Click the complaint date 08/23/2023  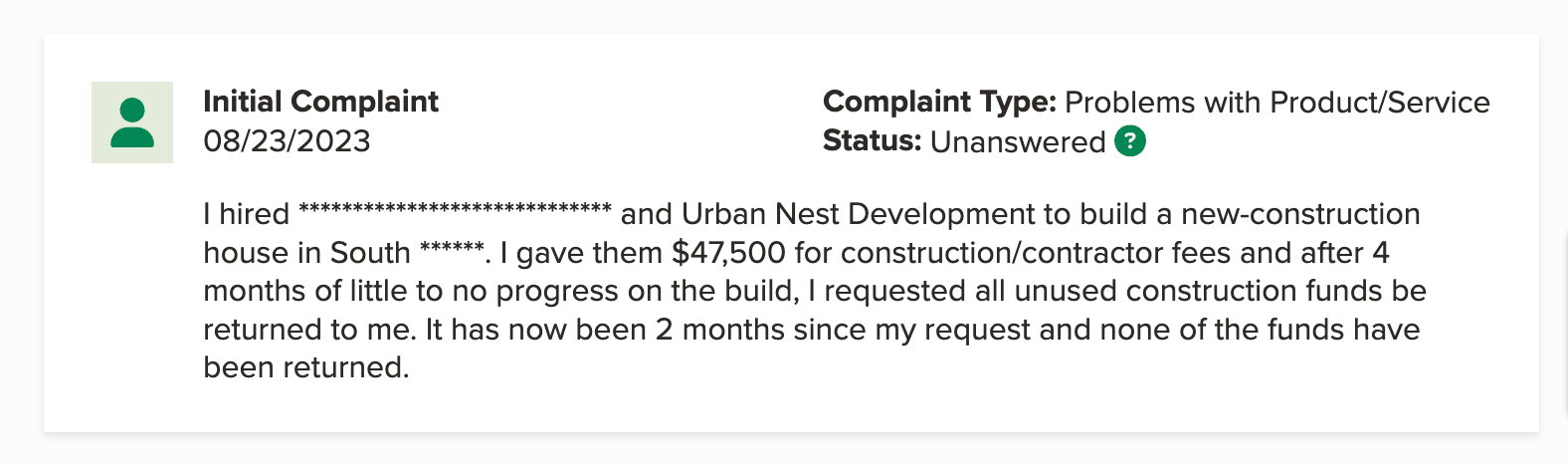coord(287,141)
